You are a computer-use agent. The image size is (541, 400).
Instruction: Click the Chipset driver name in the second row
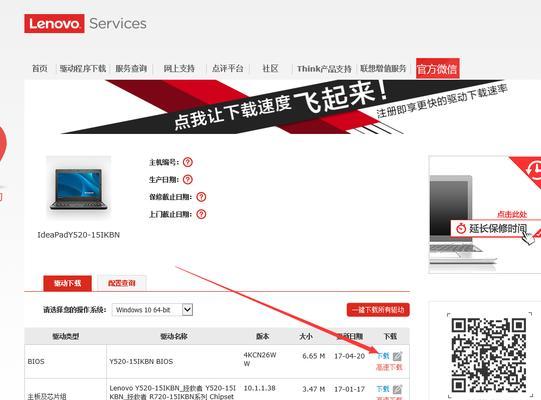point(172,392)
